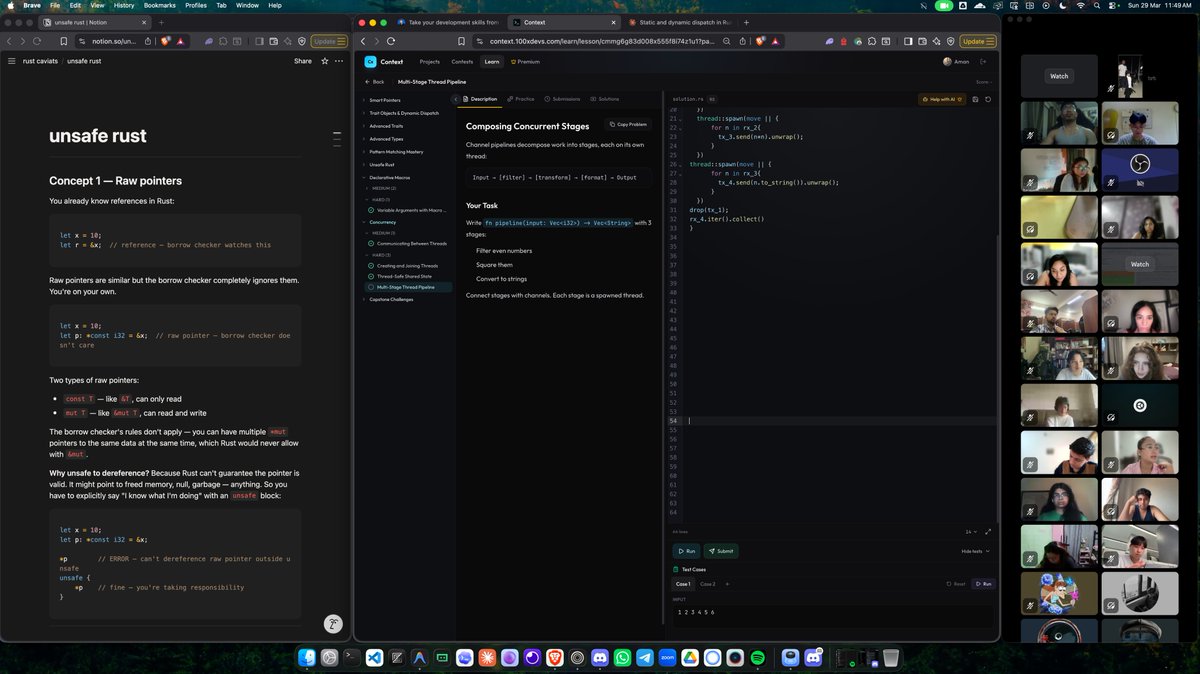Open the editor font size 14 dropdown
Viewport: 1200px width, 674px height.
971,531
